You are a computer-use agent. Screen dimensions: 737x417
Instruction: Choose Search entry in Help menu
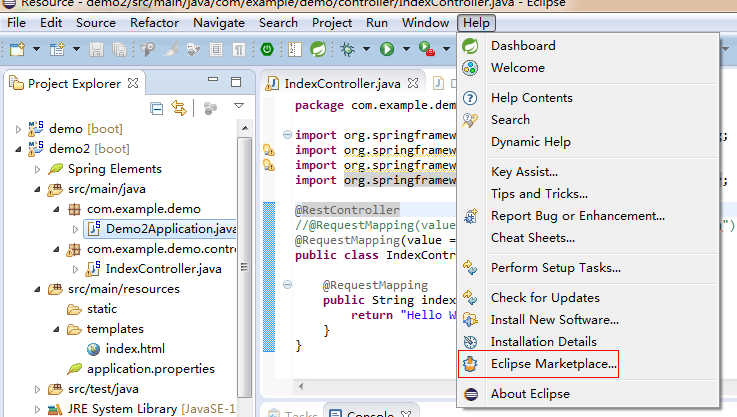pyautogui.click(x=510, y=120)
